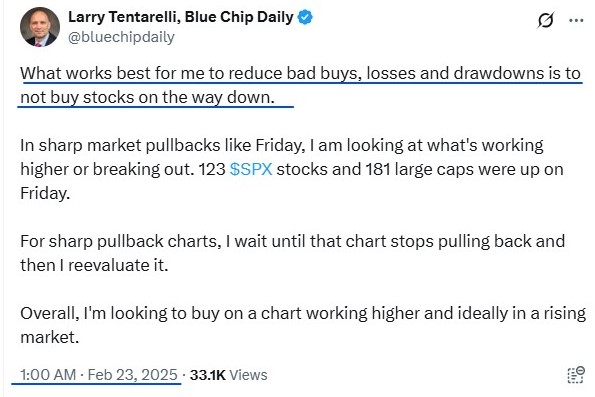Viewport: 595px width, 397px height.
Task: Visit the @bluechipdaily handle link
Action: click(x=121, y=37)
